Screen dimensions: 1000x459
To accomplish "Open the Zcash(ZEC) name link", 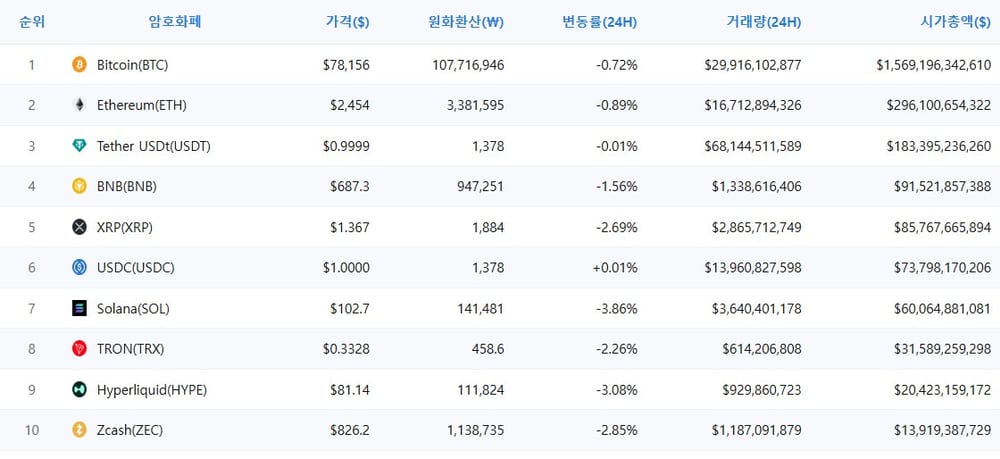I will coord(130,431).
